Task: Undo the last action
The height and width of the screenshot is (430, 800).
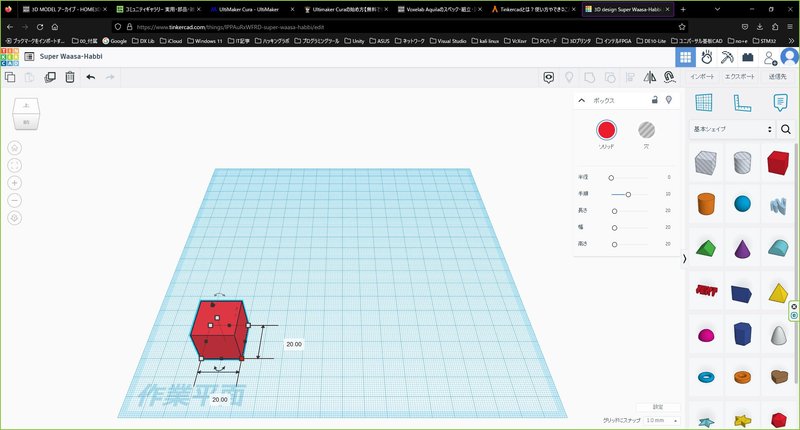Action: click(91, 77)
